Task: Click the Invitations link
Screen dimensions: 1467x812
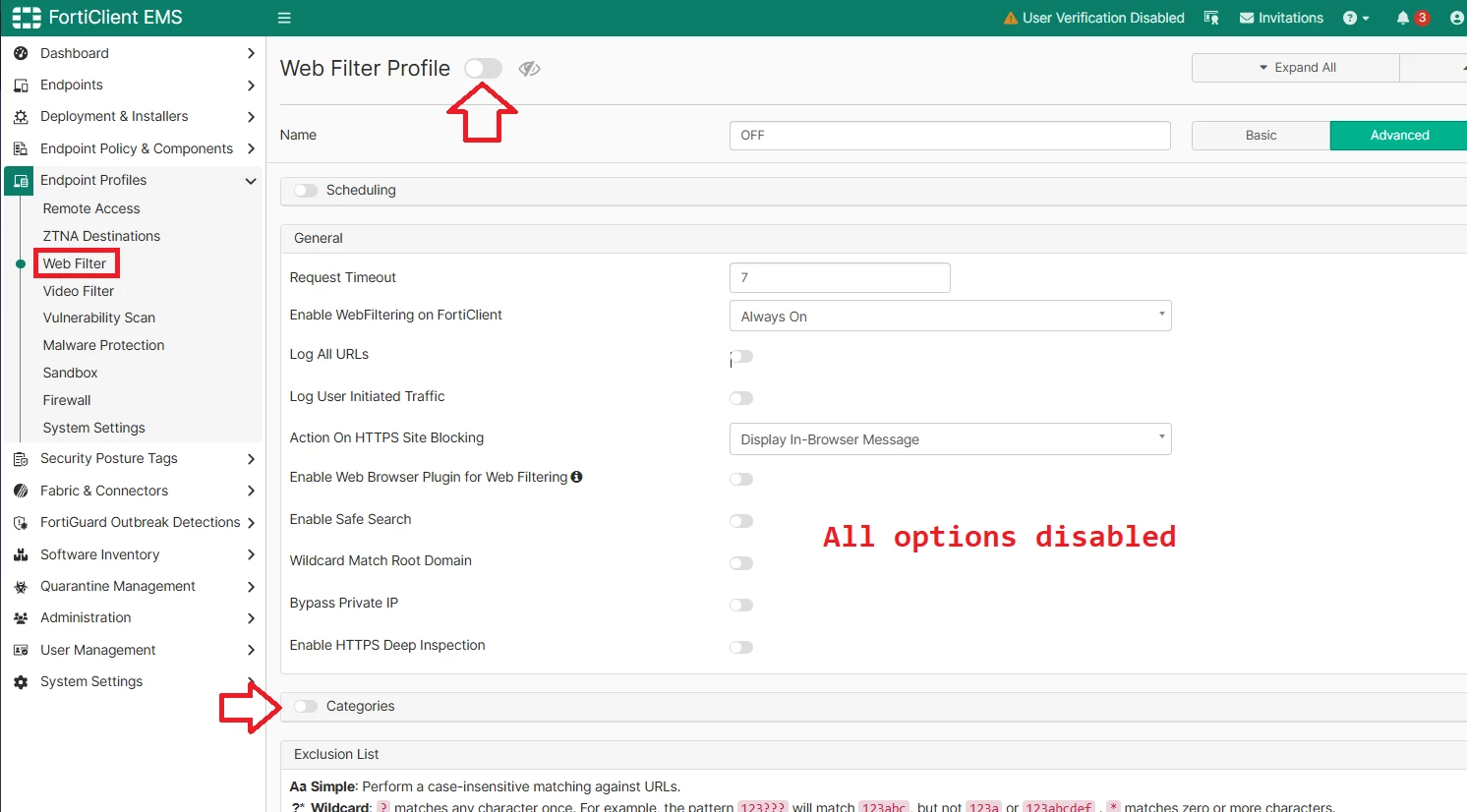Action: click(1291, 18)
